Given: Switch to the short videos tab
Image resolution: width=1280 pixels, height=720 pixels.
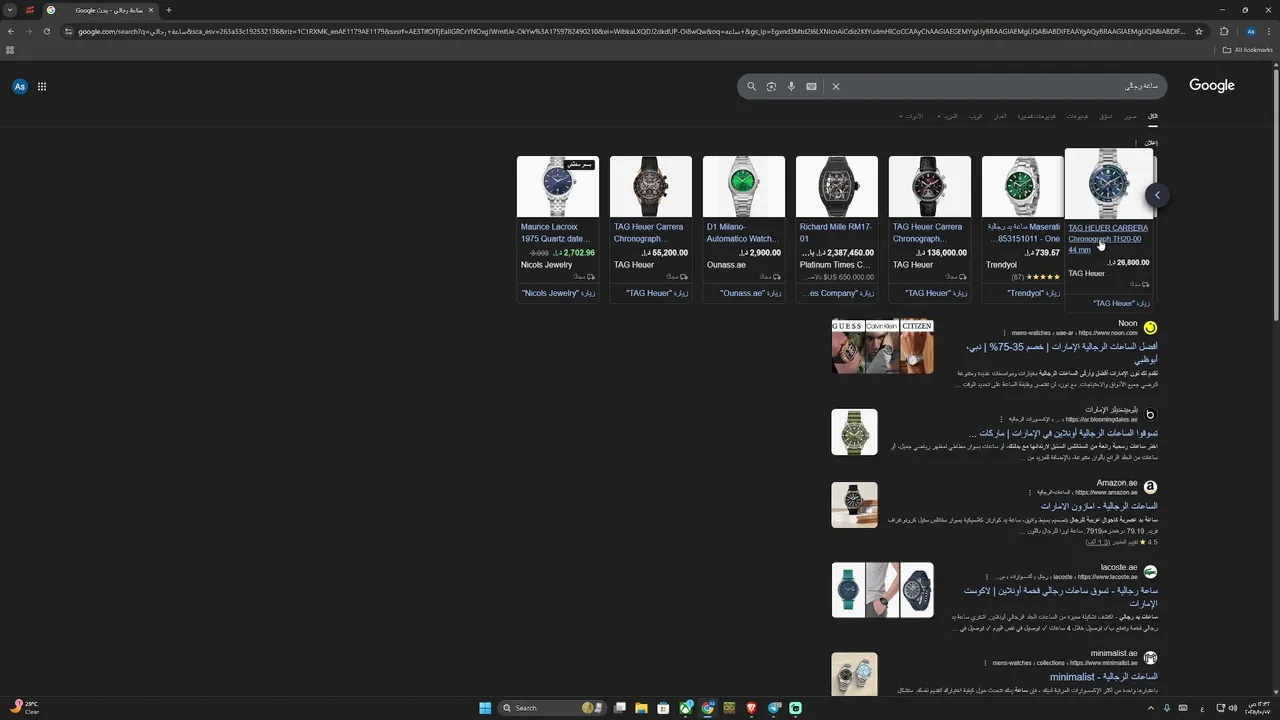Looking at the screenshot, I should (x=1037, y=116).
